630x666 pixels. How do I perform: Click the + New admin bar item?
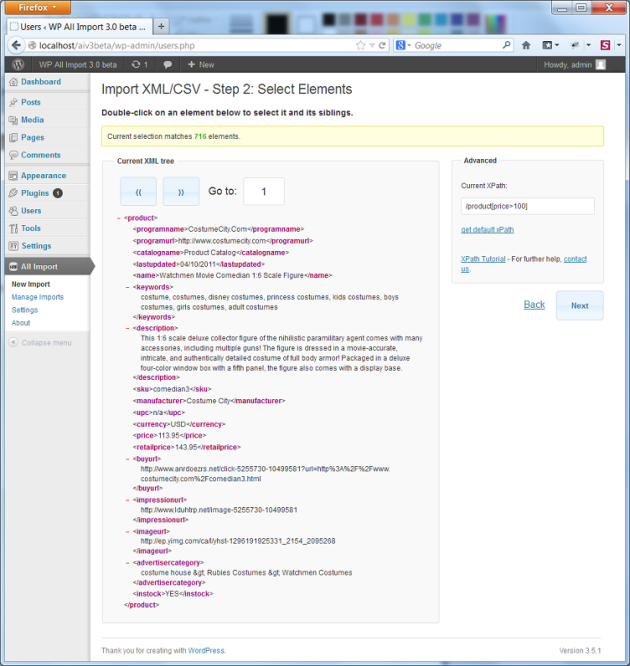coord(201,65)
